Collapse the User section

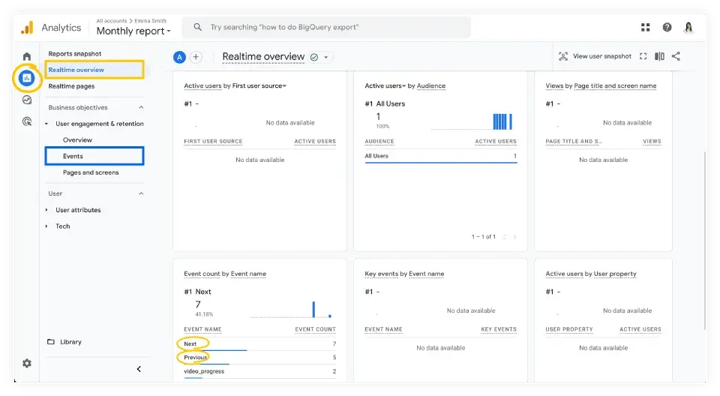pos(141,194)
